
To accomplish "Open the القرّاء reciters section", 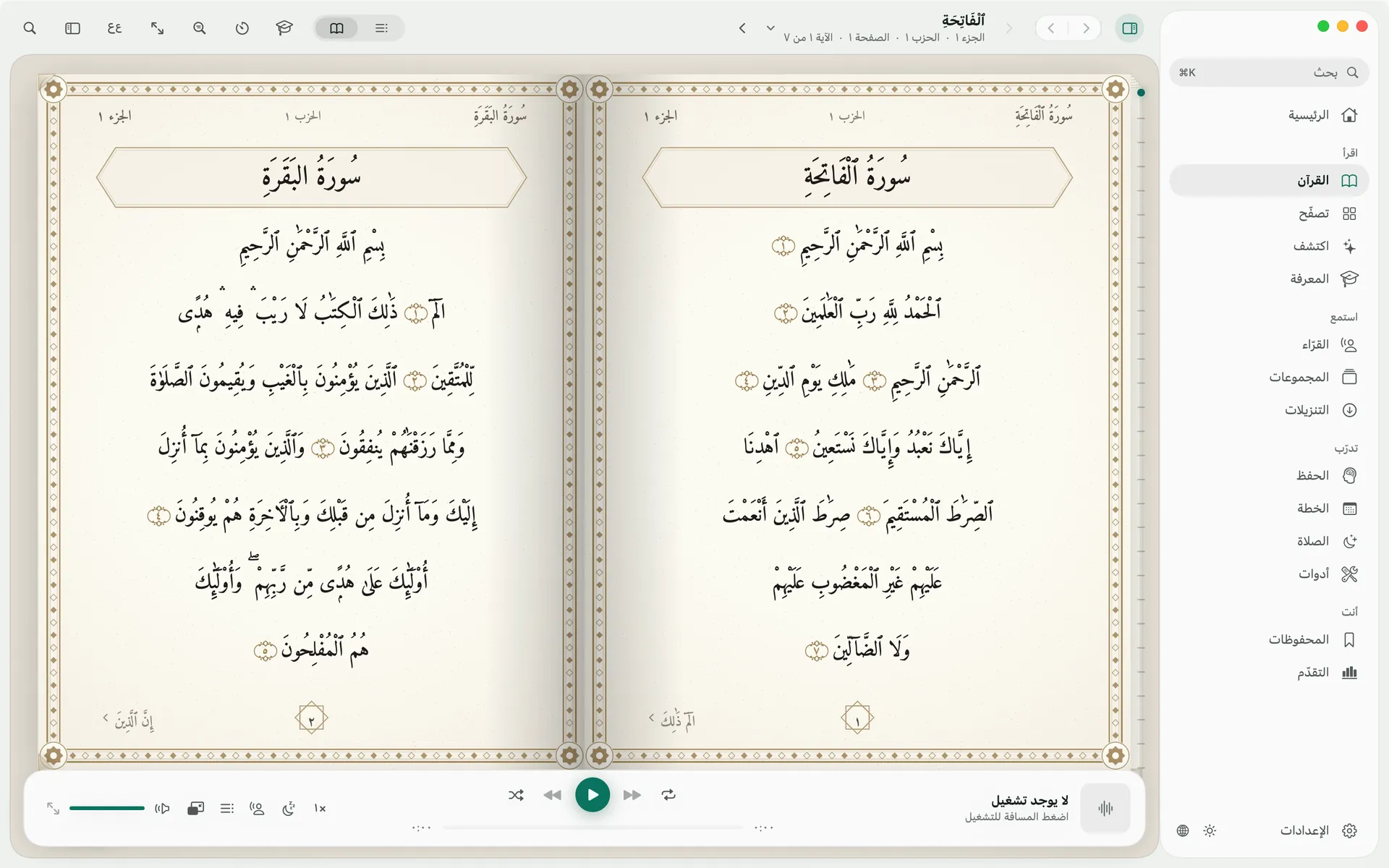I will 1269,344.
